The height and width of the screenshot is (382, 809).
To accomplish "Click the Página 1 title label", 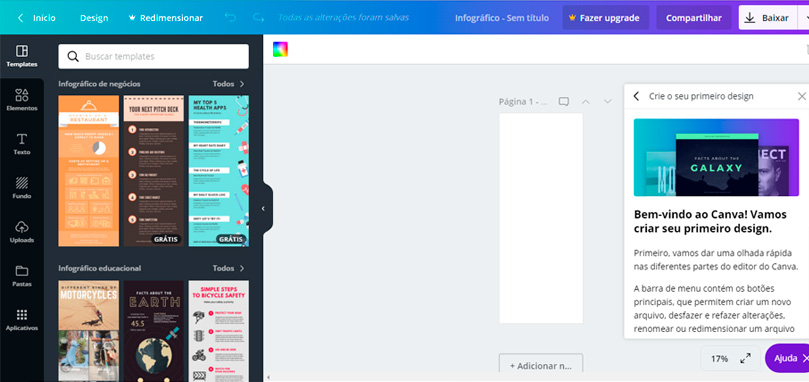I will click(522, 102).
